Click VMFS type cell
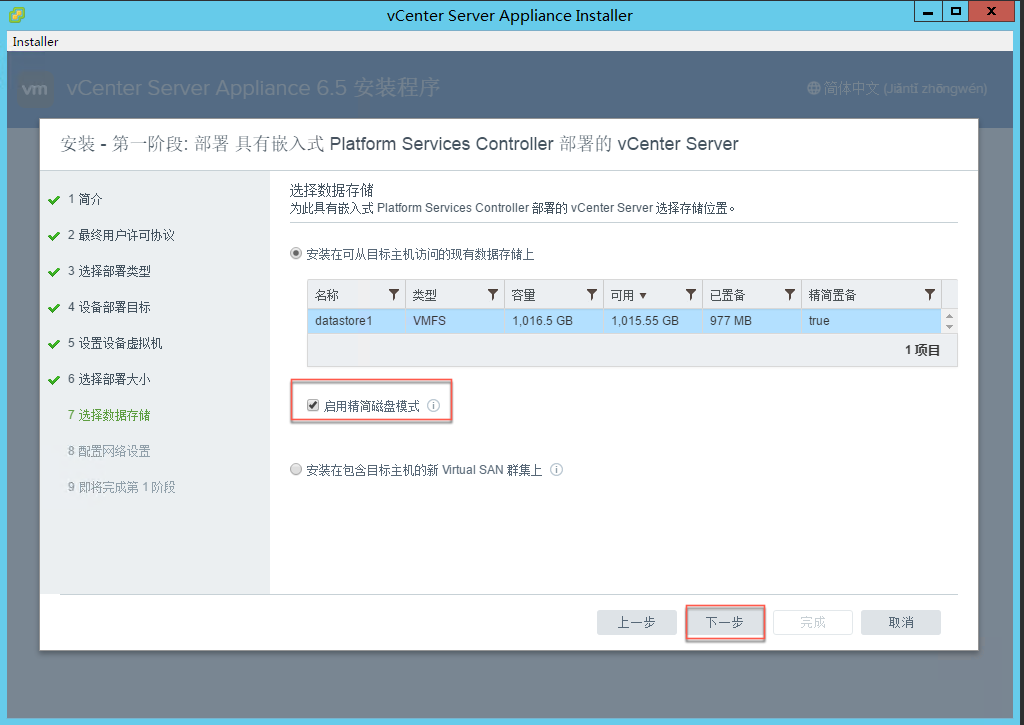This screenshot has height=725, width=1024. click(x=455, y=321)
